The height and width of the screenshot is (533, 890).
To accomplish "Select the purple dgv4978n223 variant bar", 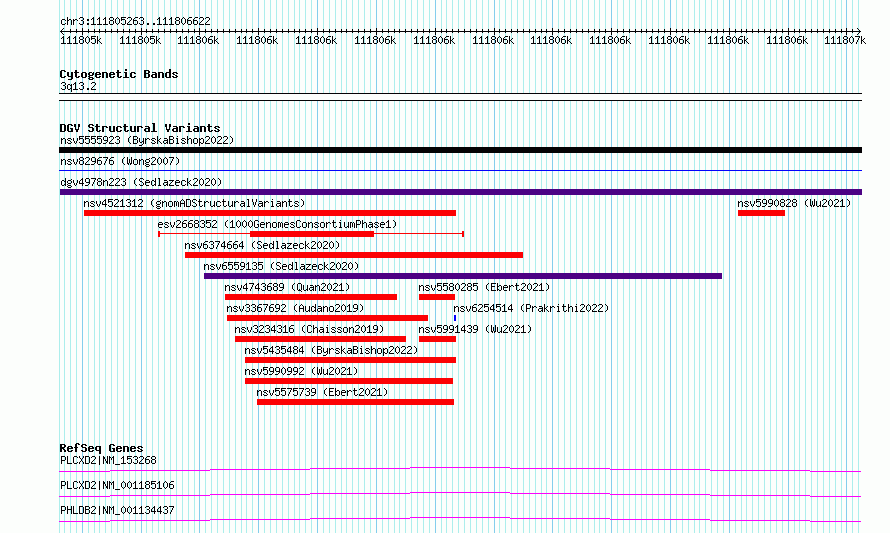I will (x=461, y=192).
